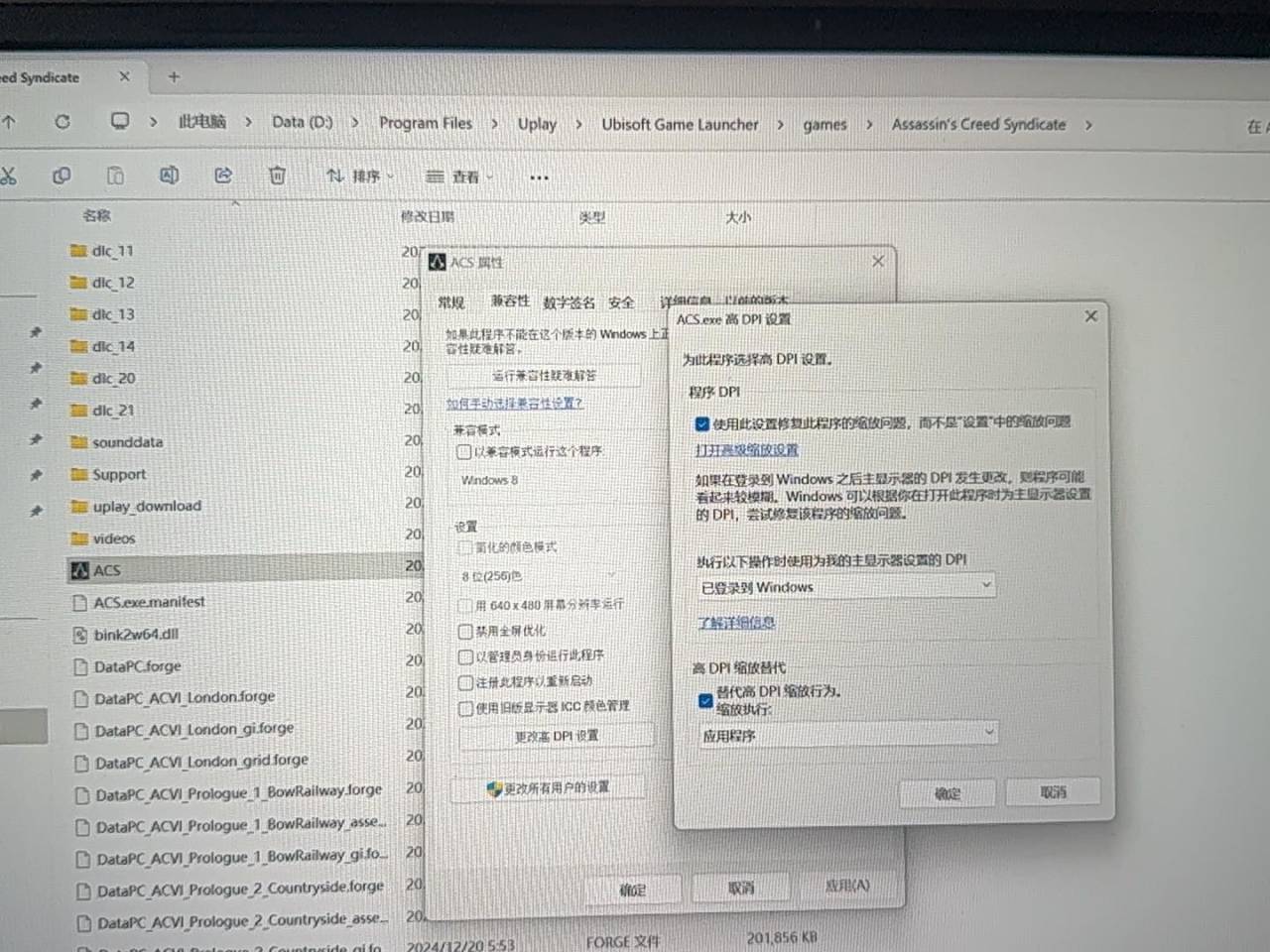
Task: Open the View (查看) menu
Action: [x=459, y=177]
